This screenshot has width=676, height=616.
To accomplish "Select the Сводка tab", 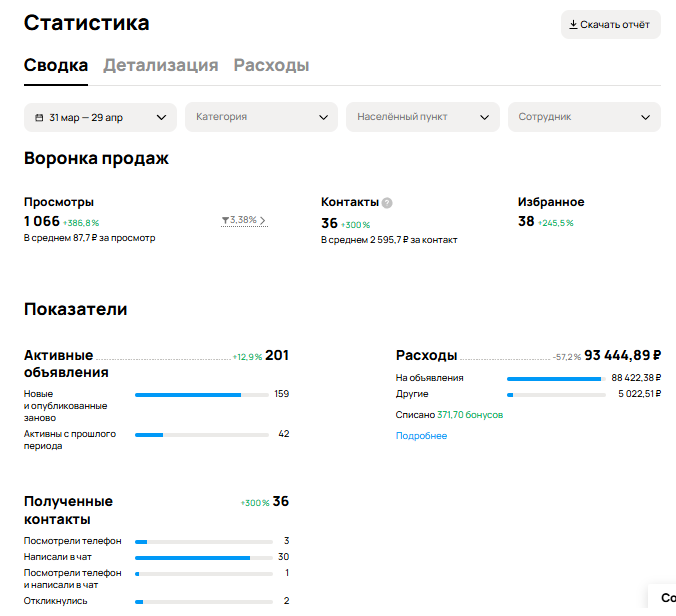I will click(56, 66).
